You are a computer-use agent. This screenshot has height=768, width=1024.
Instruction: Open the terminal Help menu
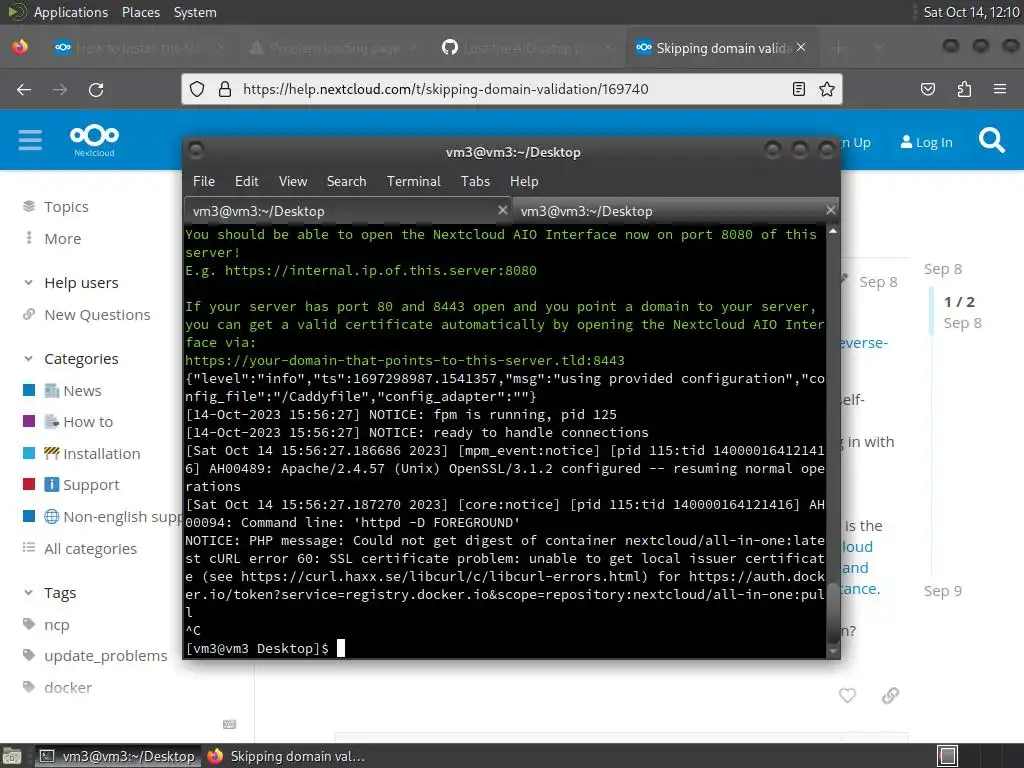tap(524, 181)
